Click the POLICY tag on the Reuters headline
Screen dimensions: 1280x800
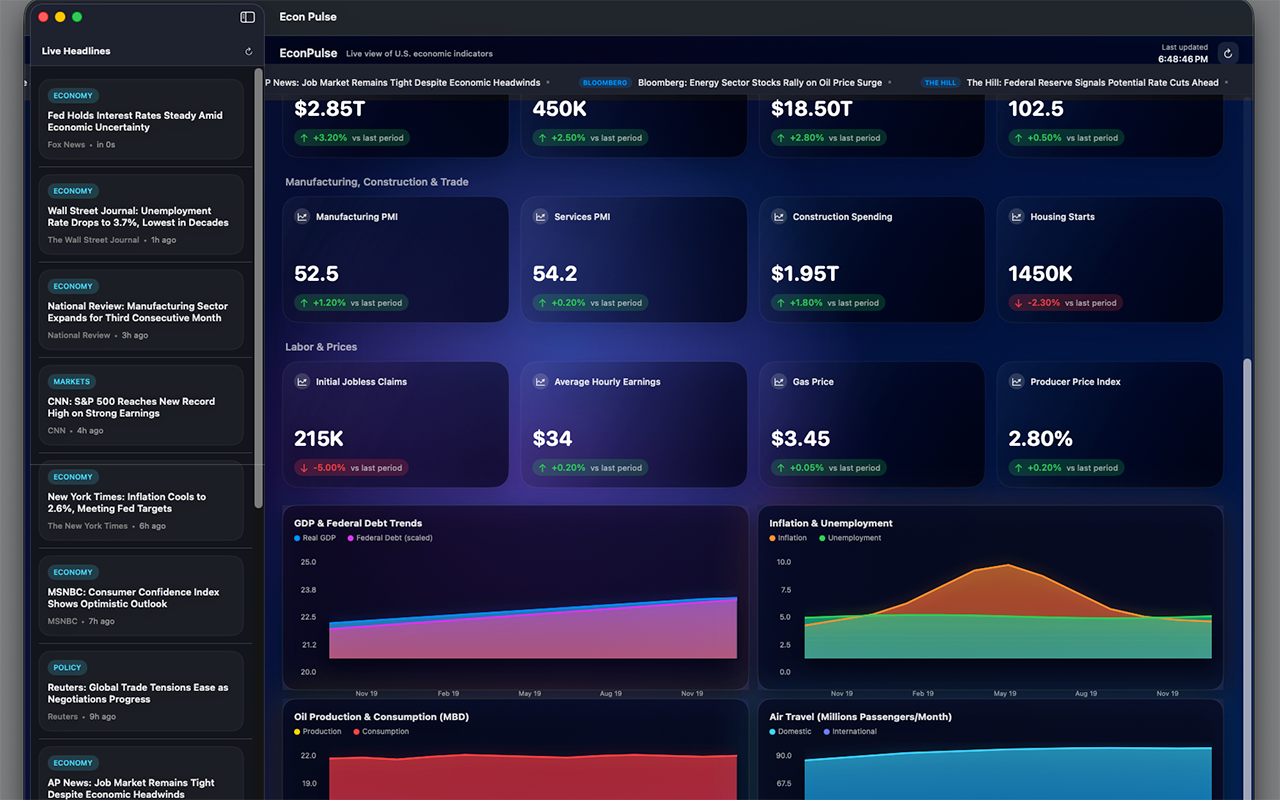(x=68, y=667)
